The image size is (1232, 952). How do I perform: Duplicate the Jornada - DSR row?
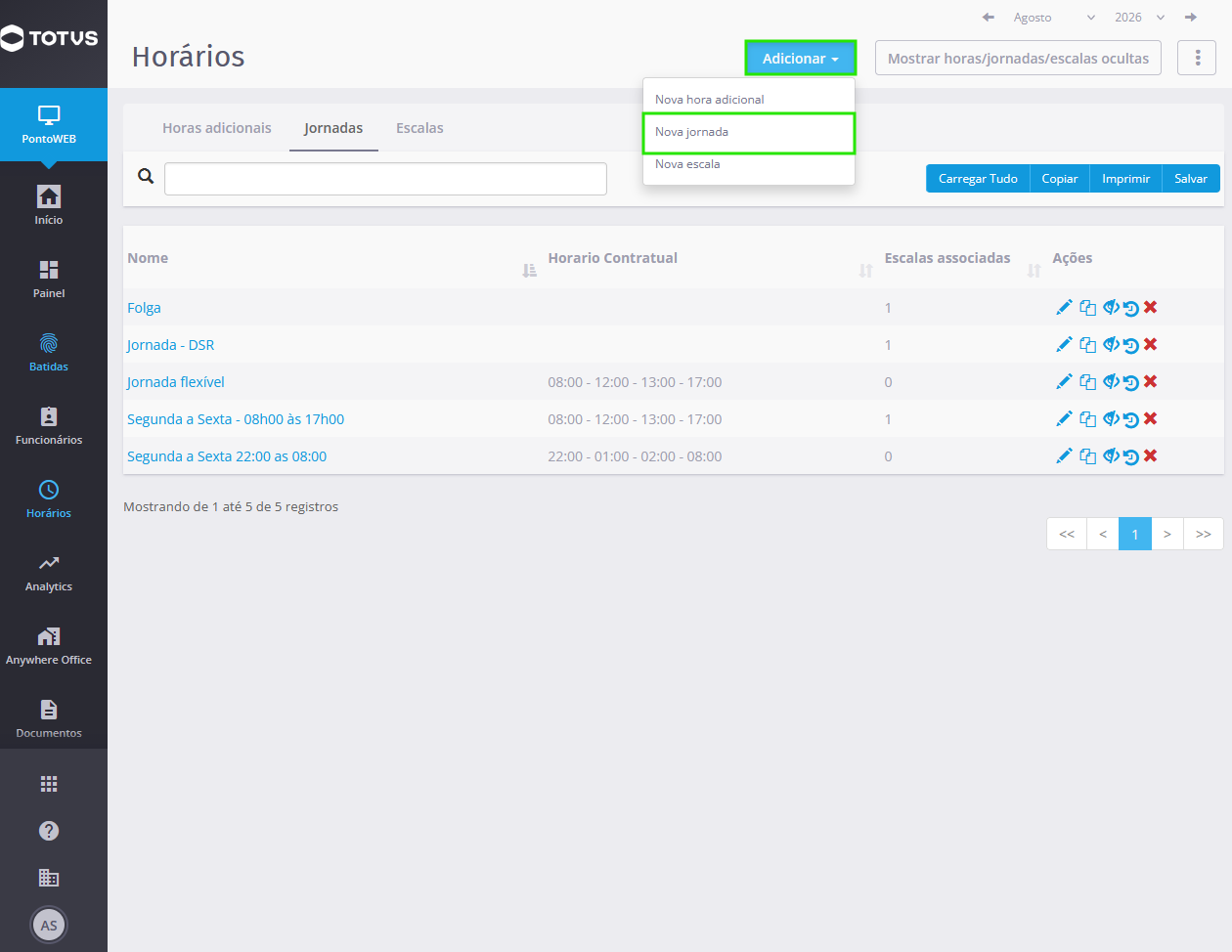(1087, 345)
